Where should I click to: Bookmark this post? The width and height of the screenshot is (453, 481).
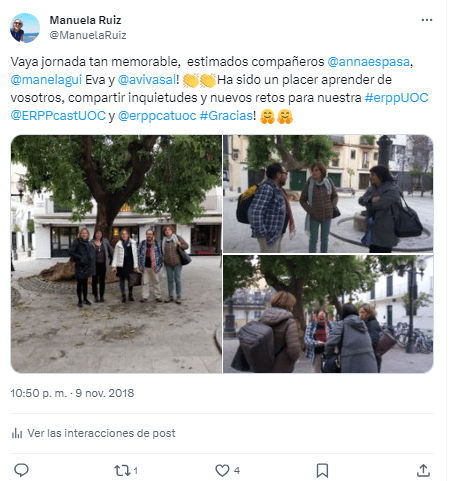click(322, 470)
